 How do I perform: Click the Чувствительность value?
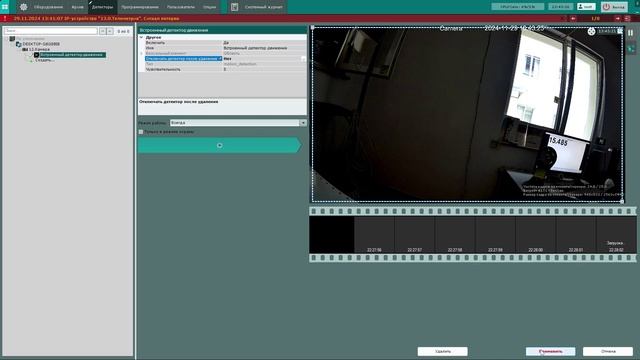[x=264, y=69]
